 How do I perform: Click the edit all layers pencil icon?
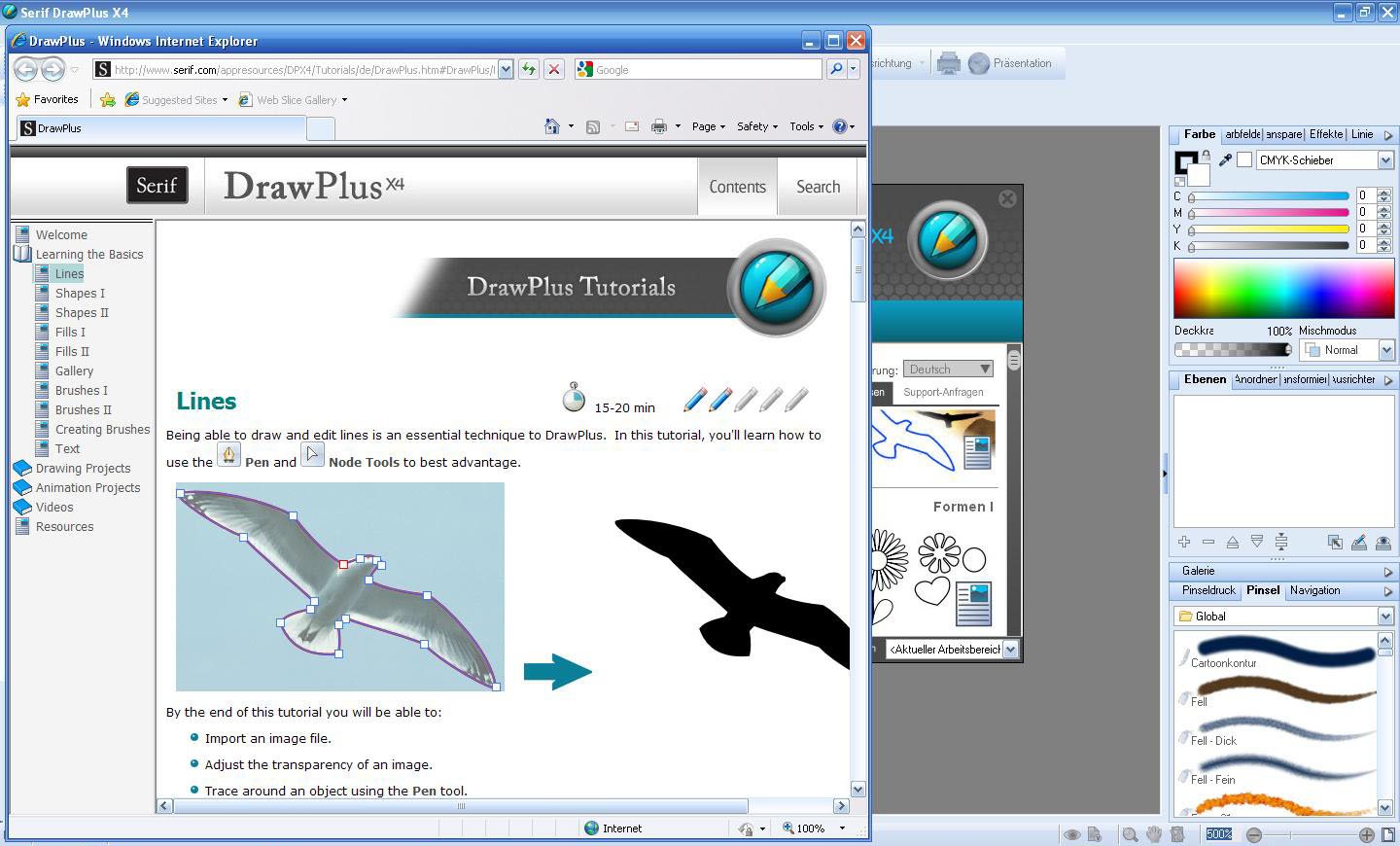coord(1359,543)
